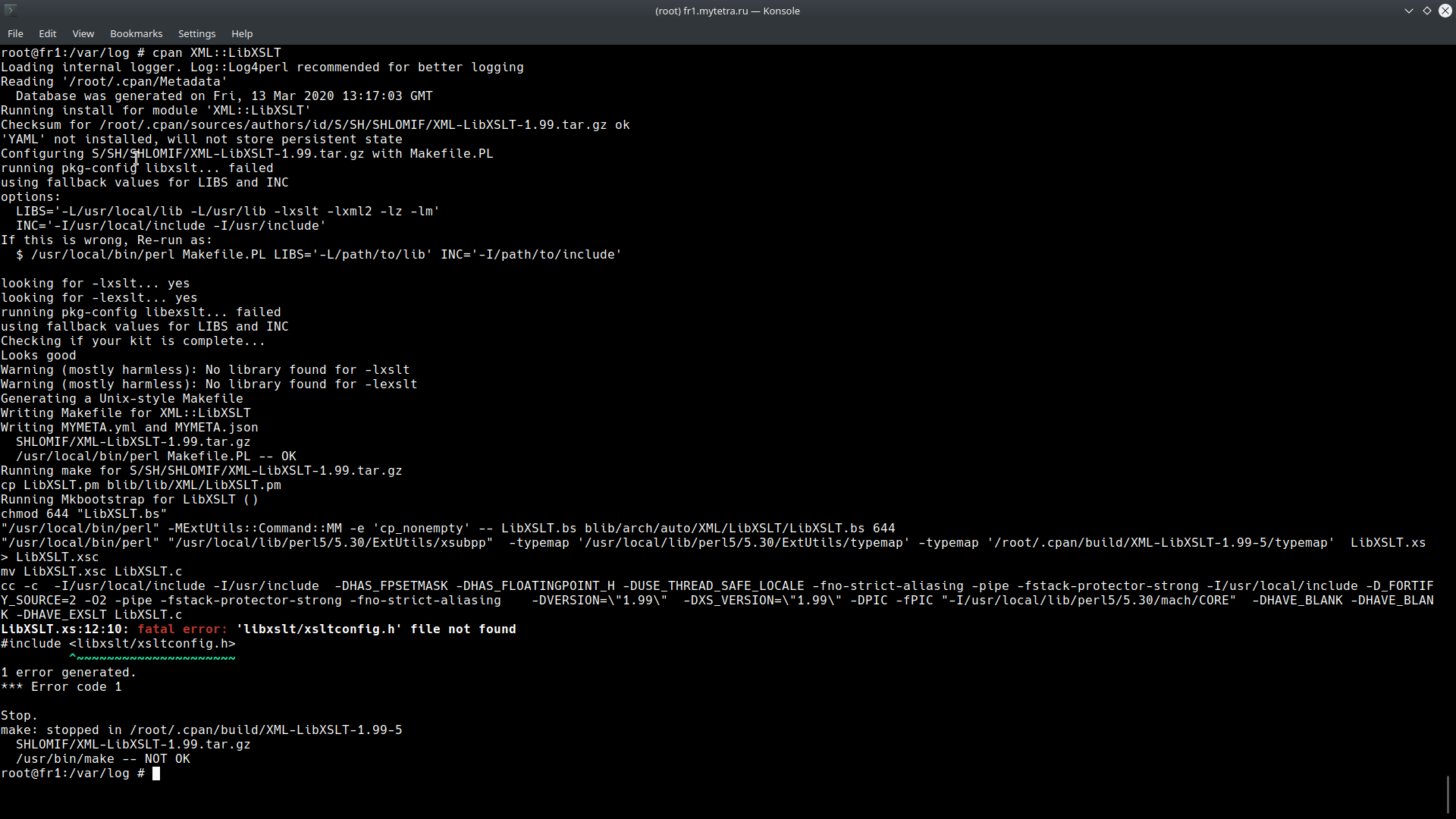Click the last shell prompt cursor
The image size is (1456, 819).
coord(156,773)
